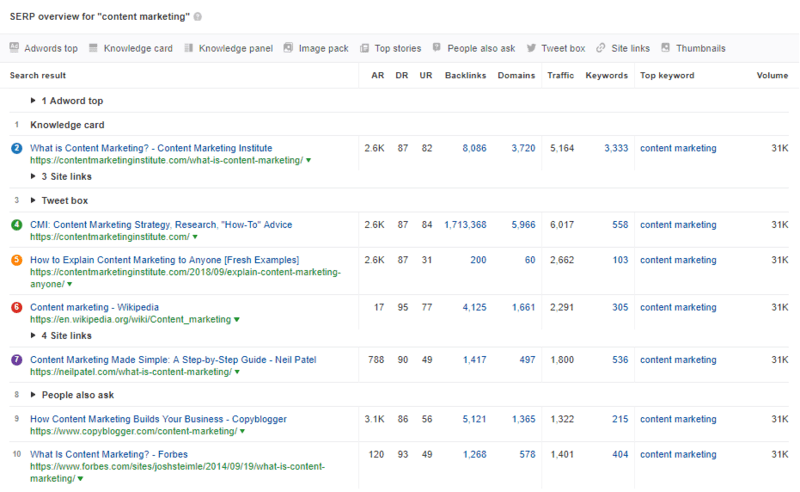Open dropdown after explain-content-marketing-anyone URL
Viewport: 800px width, 492px height.
point(69,284)
